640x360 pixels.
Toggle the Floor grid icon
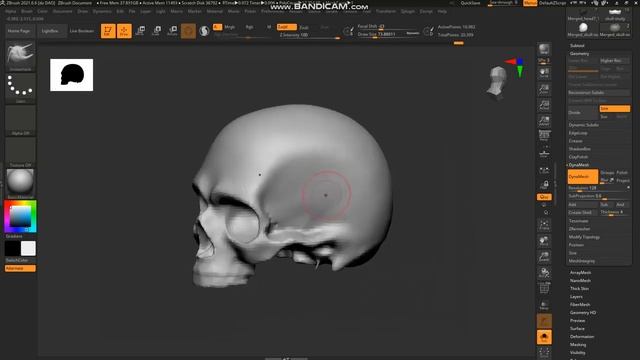click(544, 153)
